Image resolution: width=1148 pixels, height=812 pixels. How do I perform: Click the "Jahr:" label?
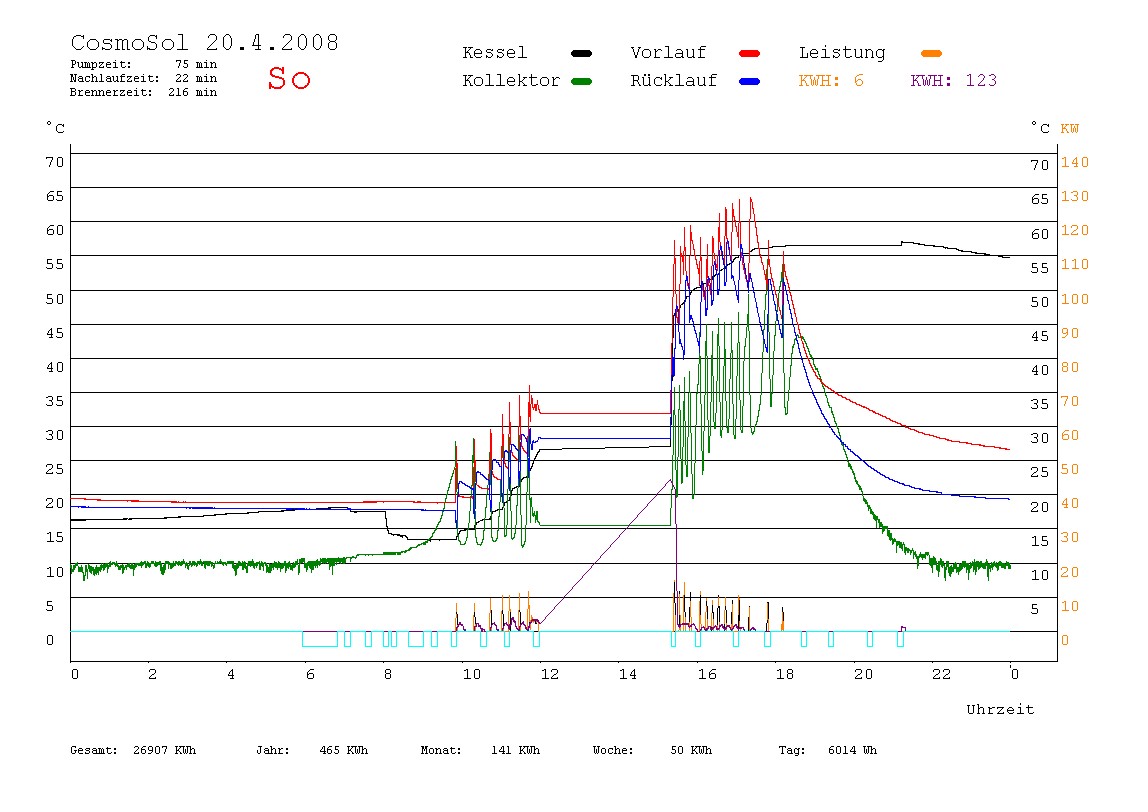(273, 750)
